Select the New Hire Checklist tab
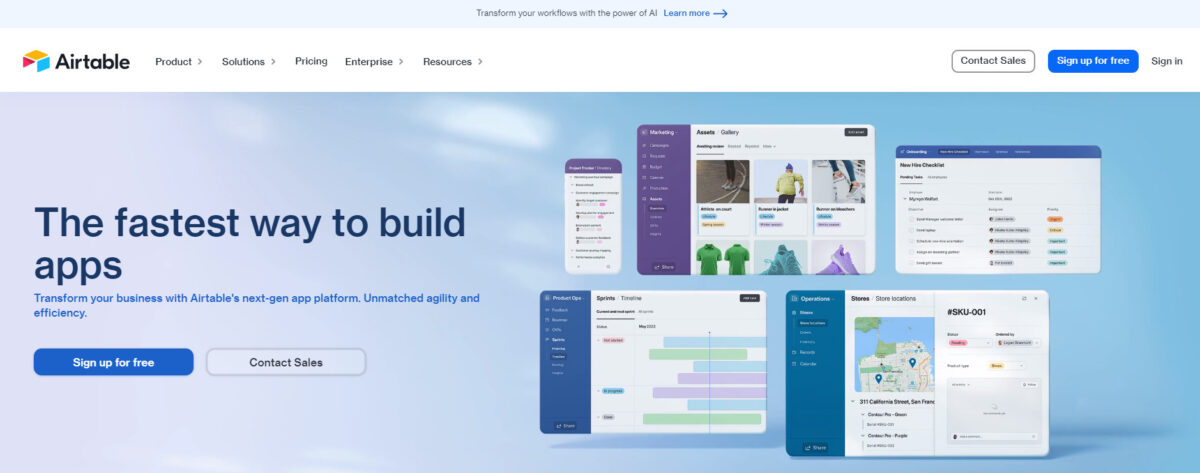The image size is (1200, 473). tap(953, 152)
